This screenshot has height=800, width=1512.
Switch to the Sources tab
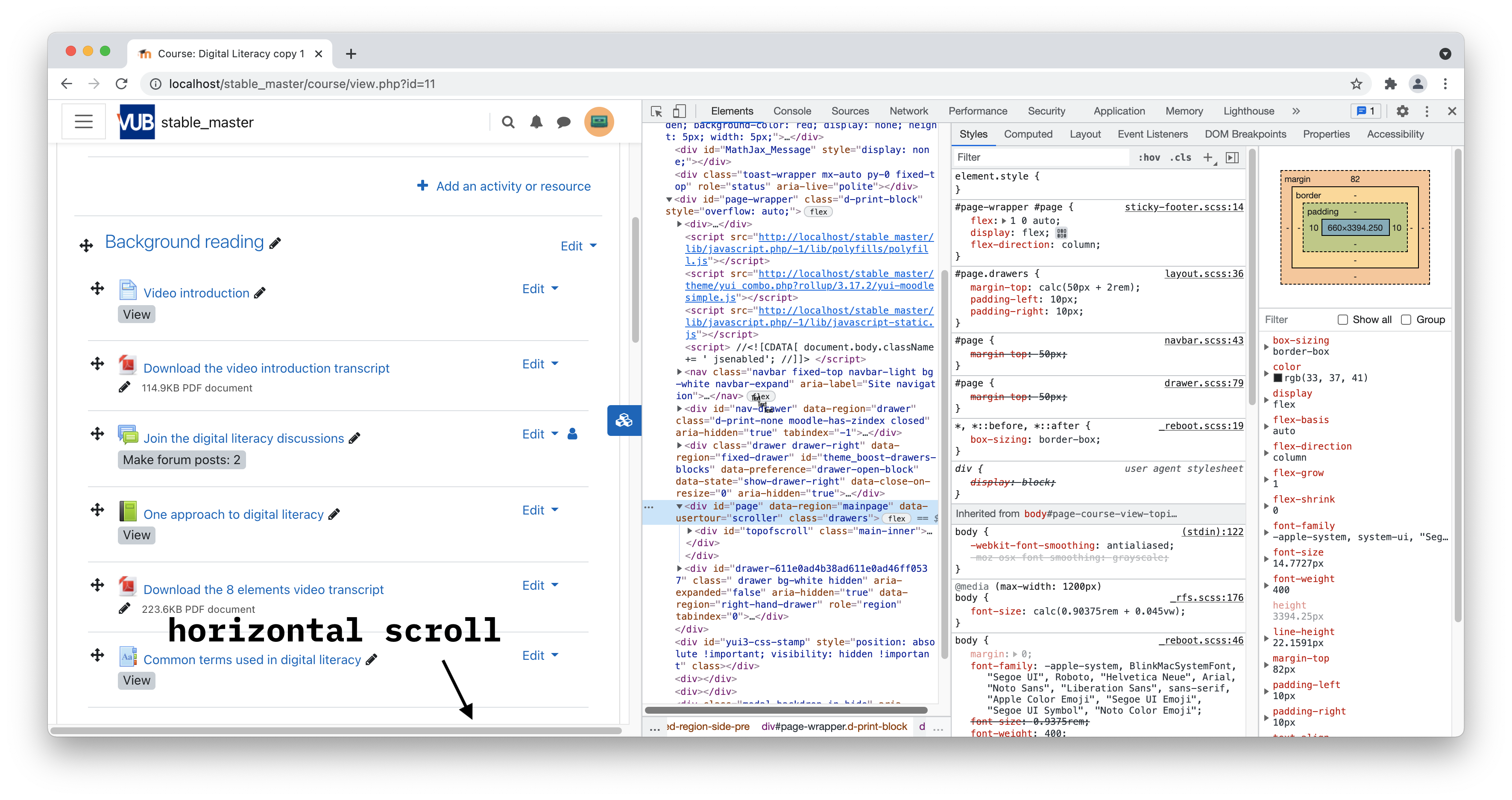click(x=850, y=111)
